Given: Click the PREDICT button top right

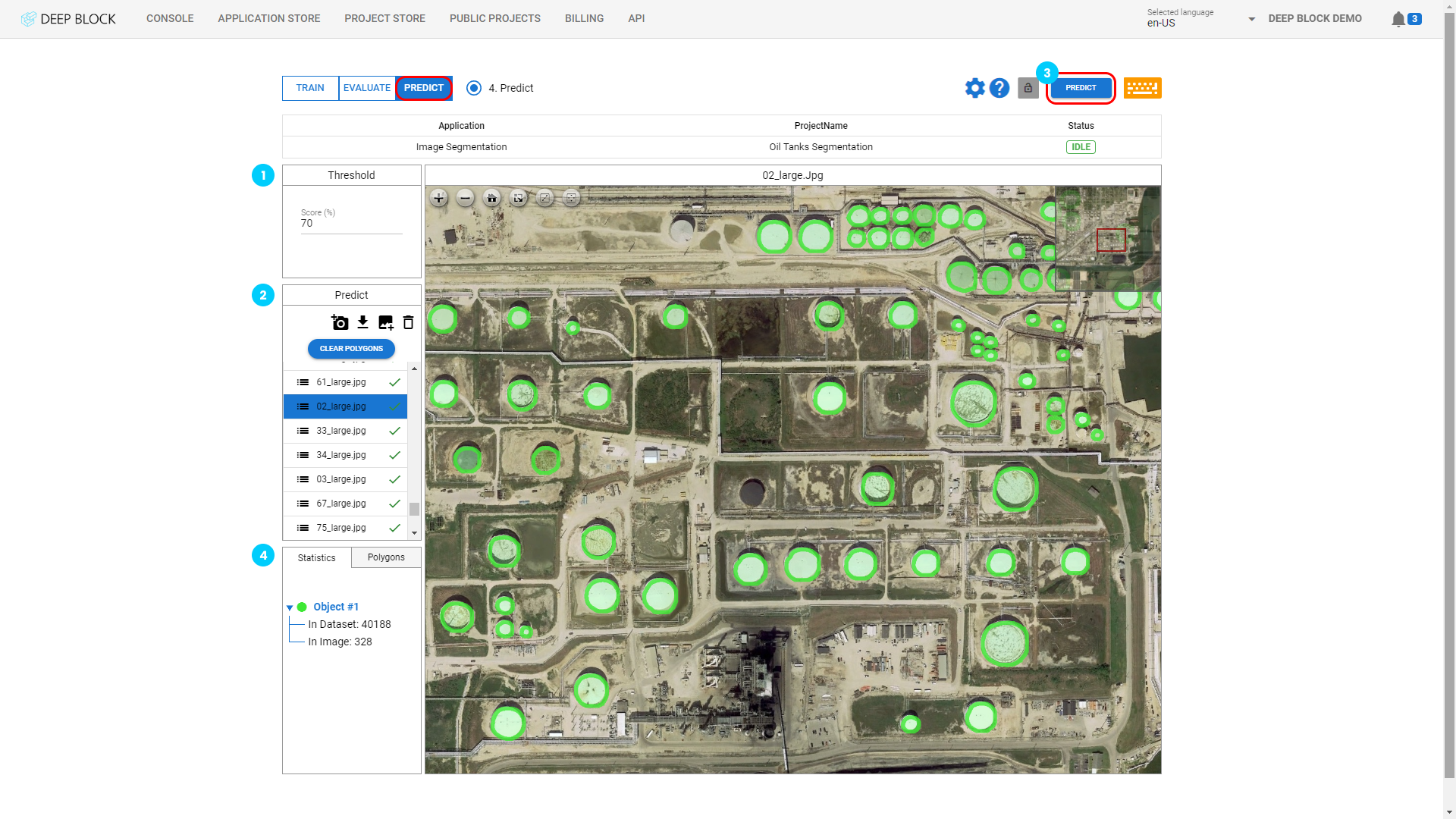Looking at the screenshot, I should point(1081,87).
